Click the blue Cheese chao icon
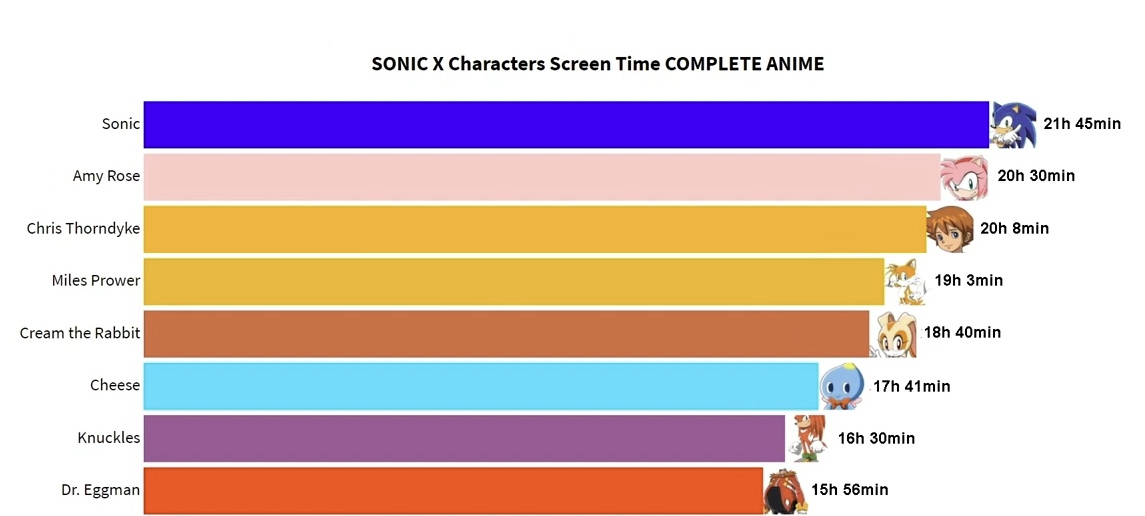Screen dimensions: 1145x516 coord(841,386)
